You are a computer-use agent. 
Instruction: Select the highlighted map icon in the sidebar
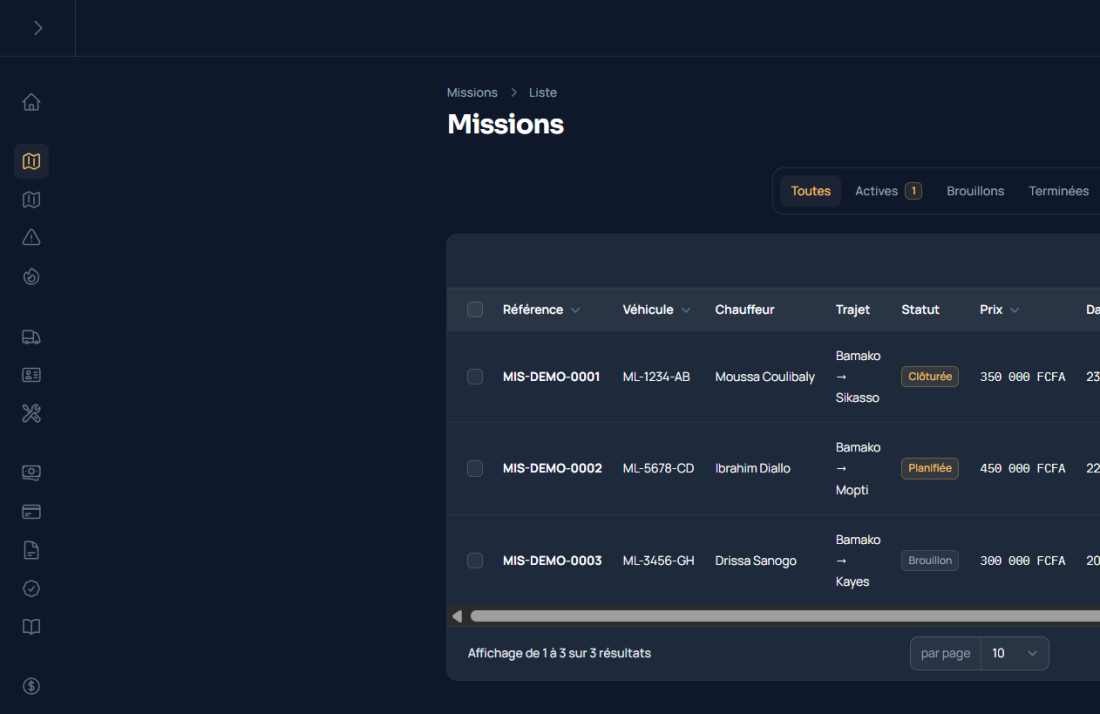(31, 161)
